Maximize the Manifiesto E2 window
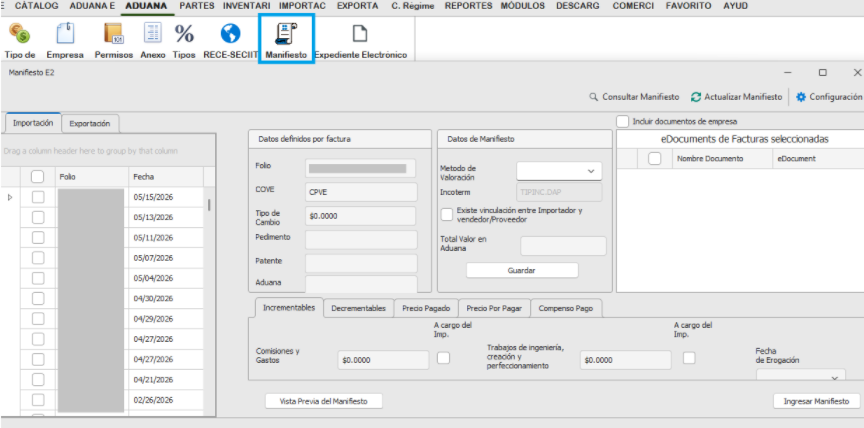Screen dimensions: 864x428 tap(823, 73)
